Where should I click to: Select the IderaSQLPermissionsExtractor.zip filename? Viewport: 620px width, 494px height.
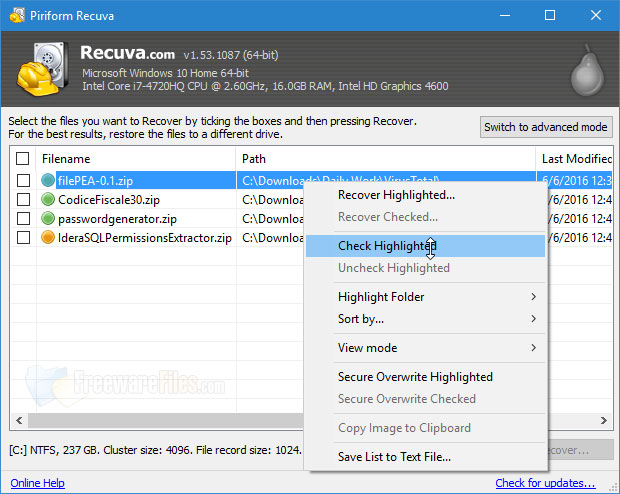[x=145, y=238]
